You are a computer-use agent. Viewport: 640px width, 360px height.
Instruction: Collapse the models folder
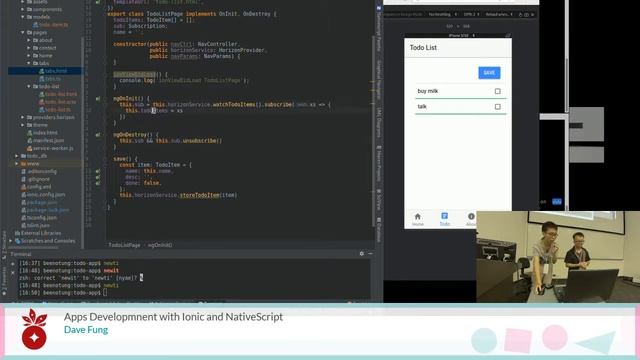(x=23, y=17)
